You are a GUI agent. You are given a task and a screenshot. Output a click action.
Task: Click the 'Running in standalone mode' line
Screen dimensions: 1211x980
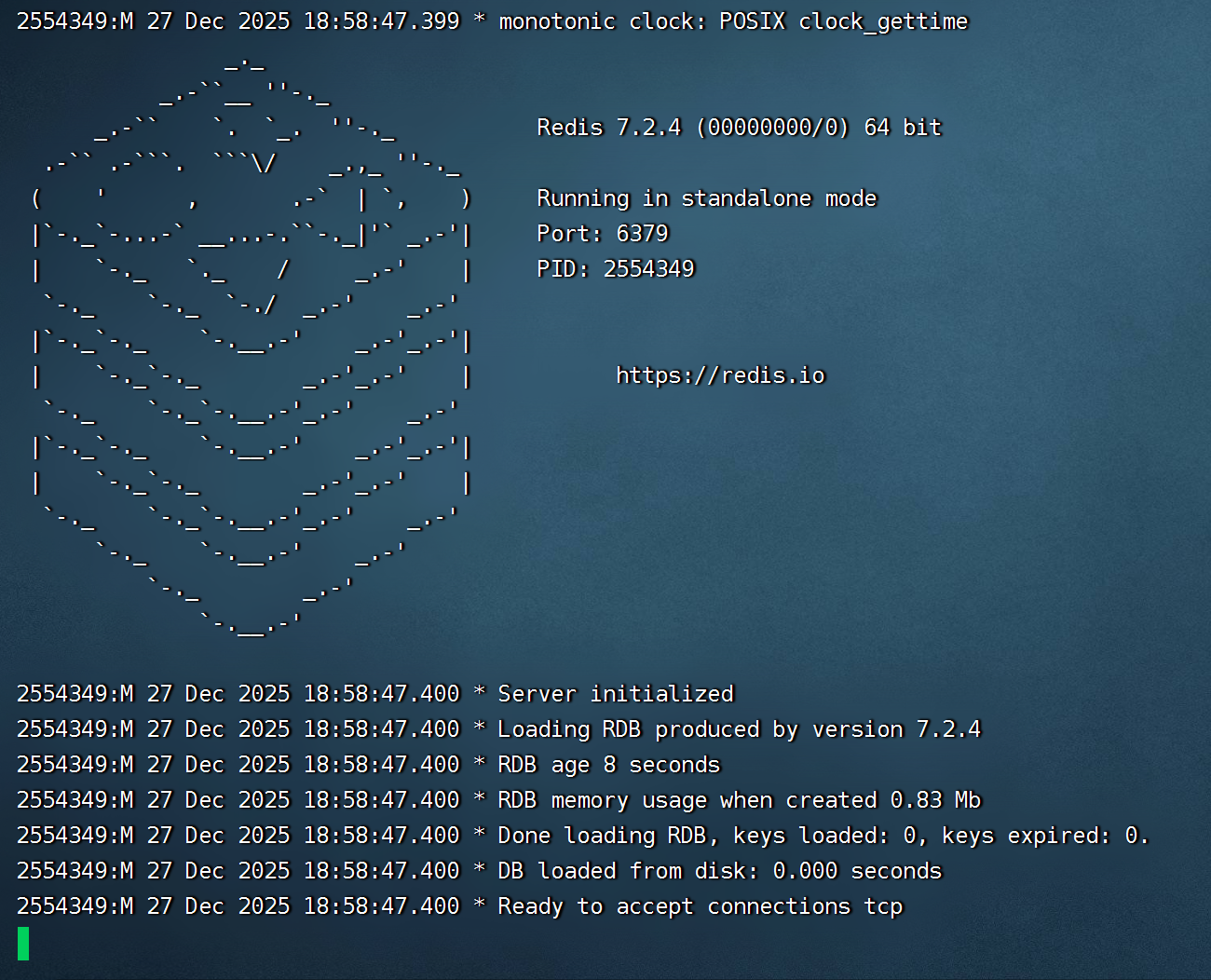706,198
